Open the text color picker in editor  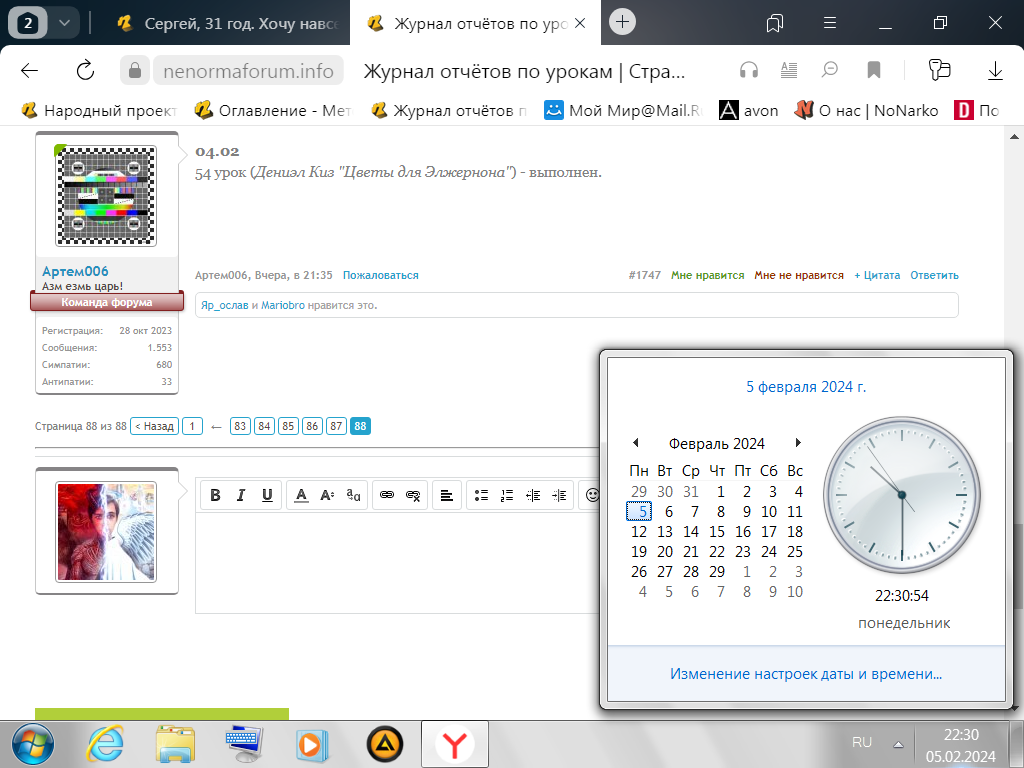(301, 495)
